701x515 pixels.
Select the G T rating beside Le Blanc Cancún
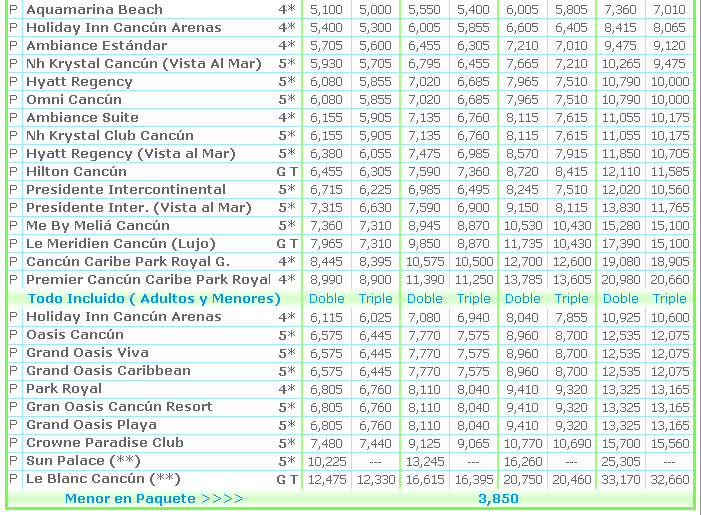tap(287, 480)
